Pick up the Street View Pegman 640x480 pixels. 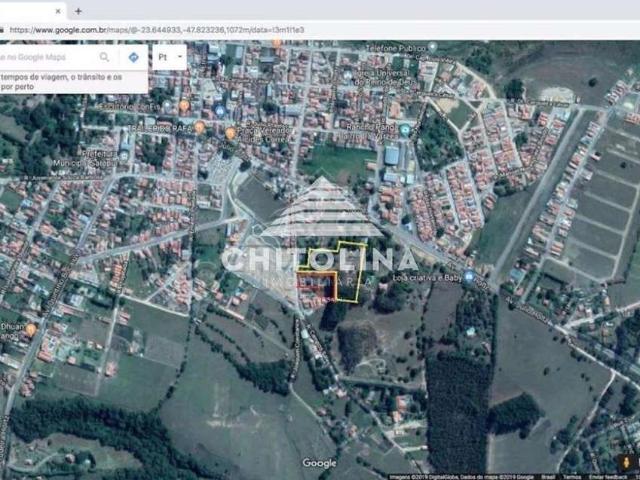(x=625, y=463)
